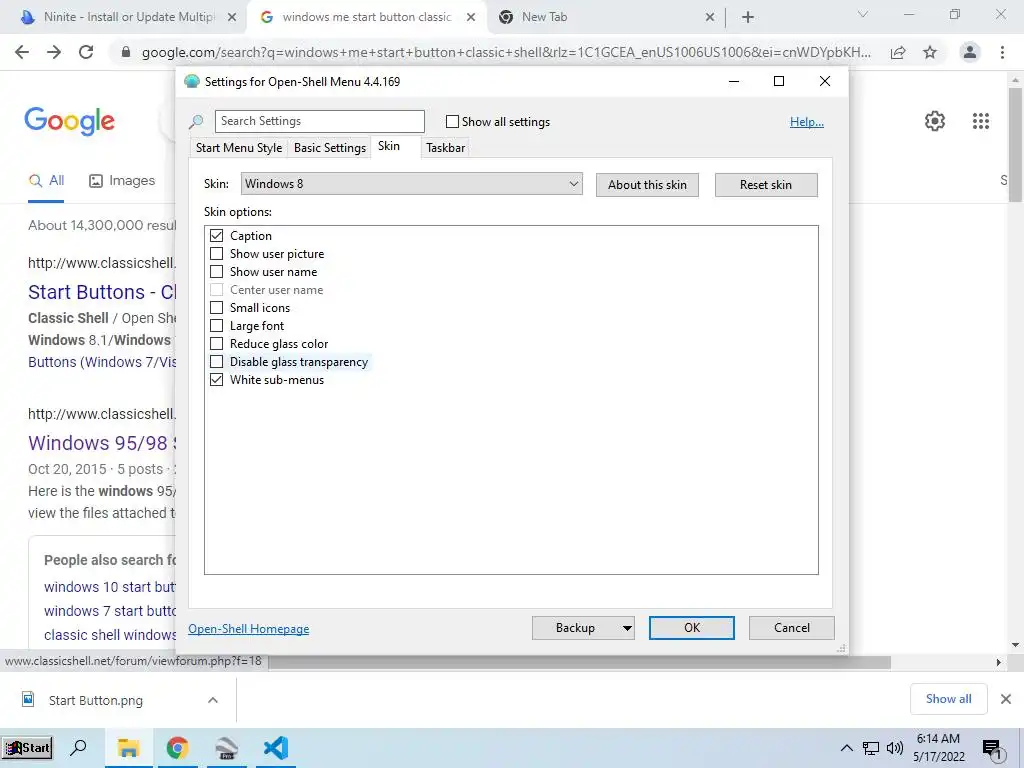Viewport: 1024px width, 768px height.
Task: Check Small icons option
Action: click(217, 308)
